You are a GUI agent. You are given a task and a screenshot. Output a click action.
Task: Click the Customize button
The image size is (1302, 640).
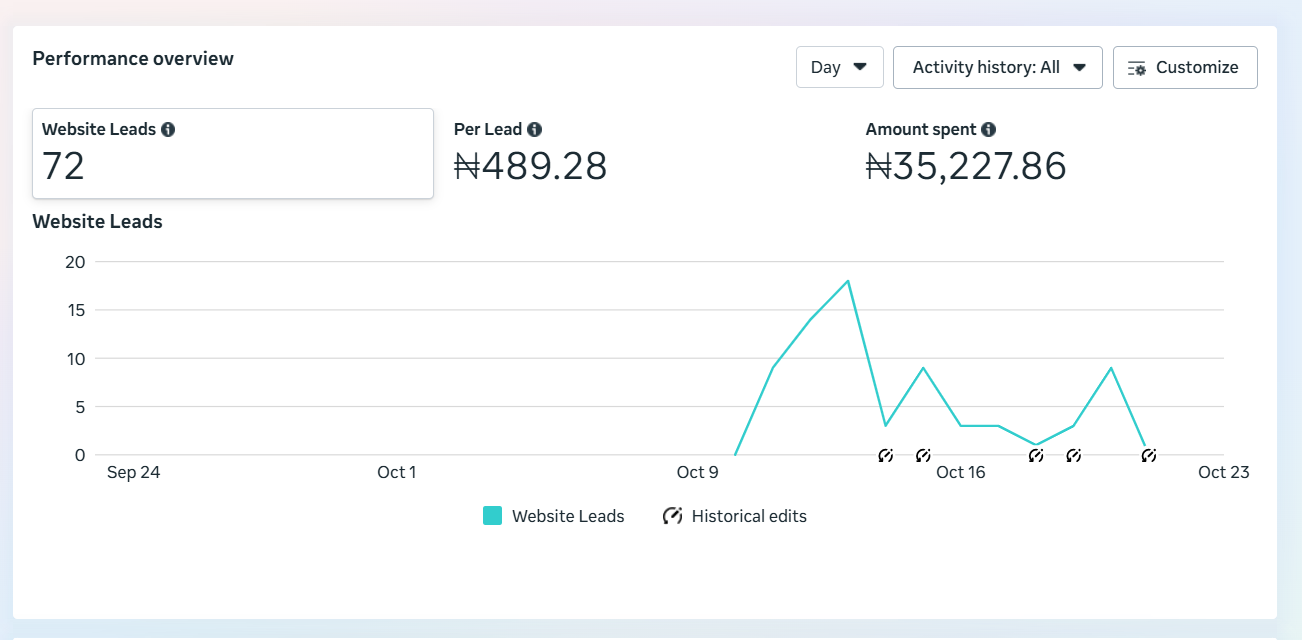pos(1185,66)
